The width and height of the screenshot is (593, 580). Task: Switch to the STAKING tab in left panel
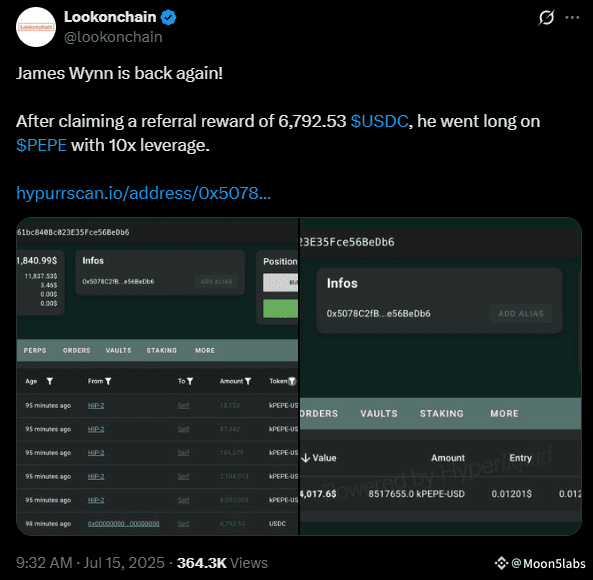click(x=161, y=350)
